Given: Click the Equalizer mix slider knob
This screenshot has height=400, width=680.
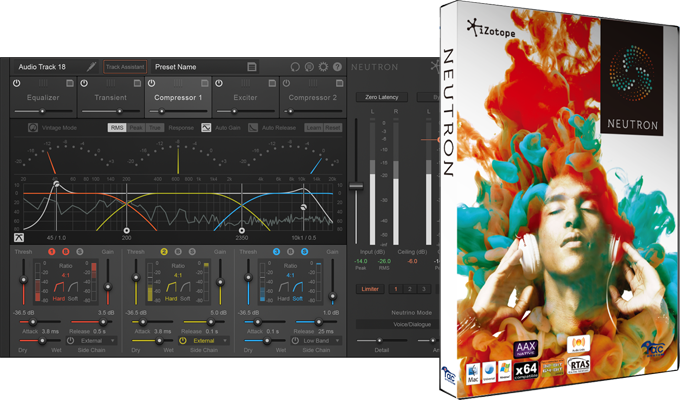Looking at the screenshot, I should [42, 111].
